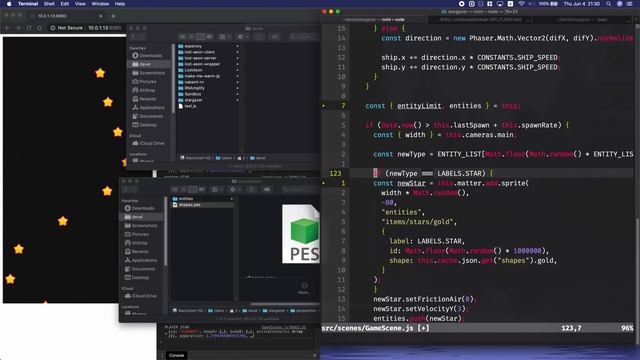Click Macintosh HD in devel Finder path bar
640x360 pixels.
tap(196, 158)
